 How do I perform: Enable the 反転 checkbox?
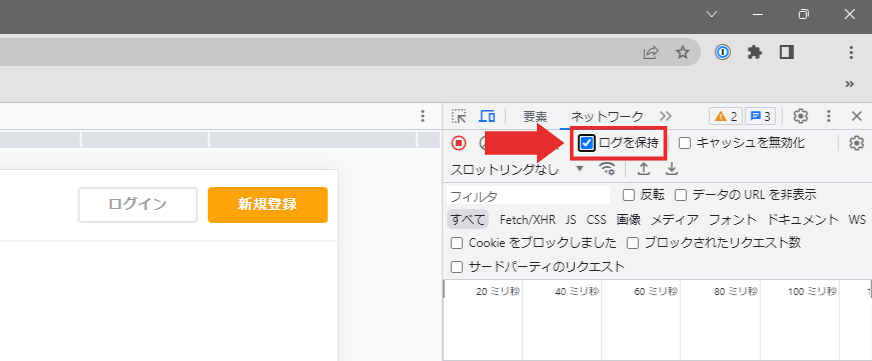coord(628,195)
